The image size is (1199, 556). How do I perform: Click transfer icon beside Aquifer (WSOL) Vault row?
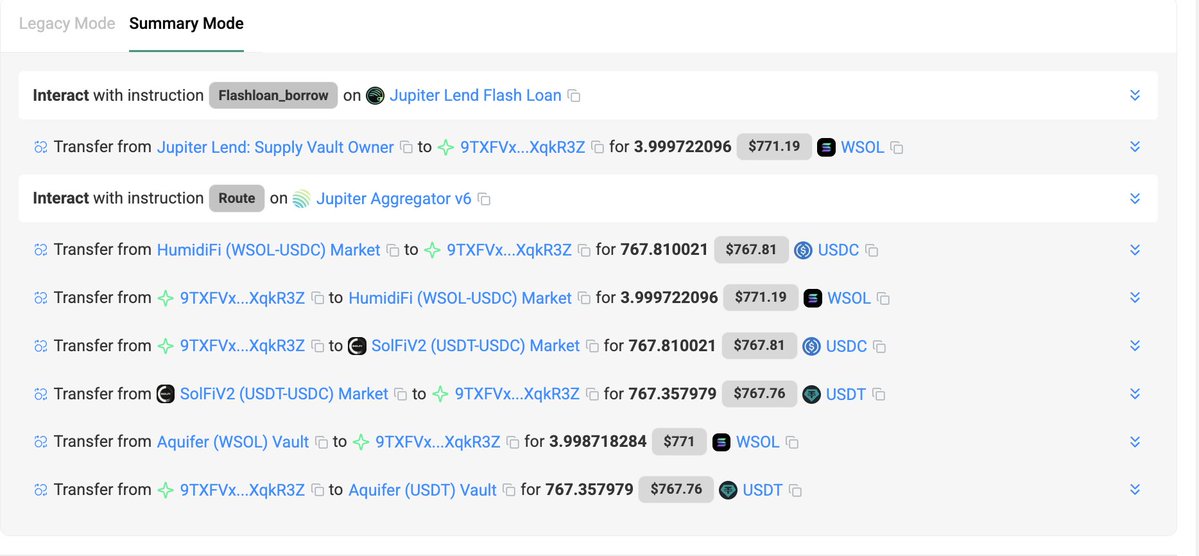41,442
